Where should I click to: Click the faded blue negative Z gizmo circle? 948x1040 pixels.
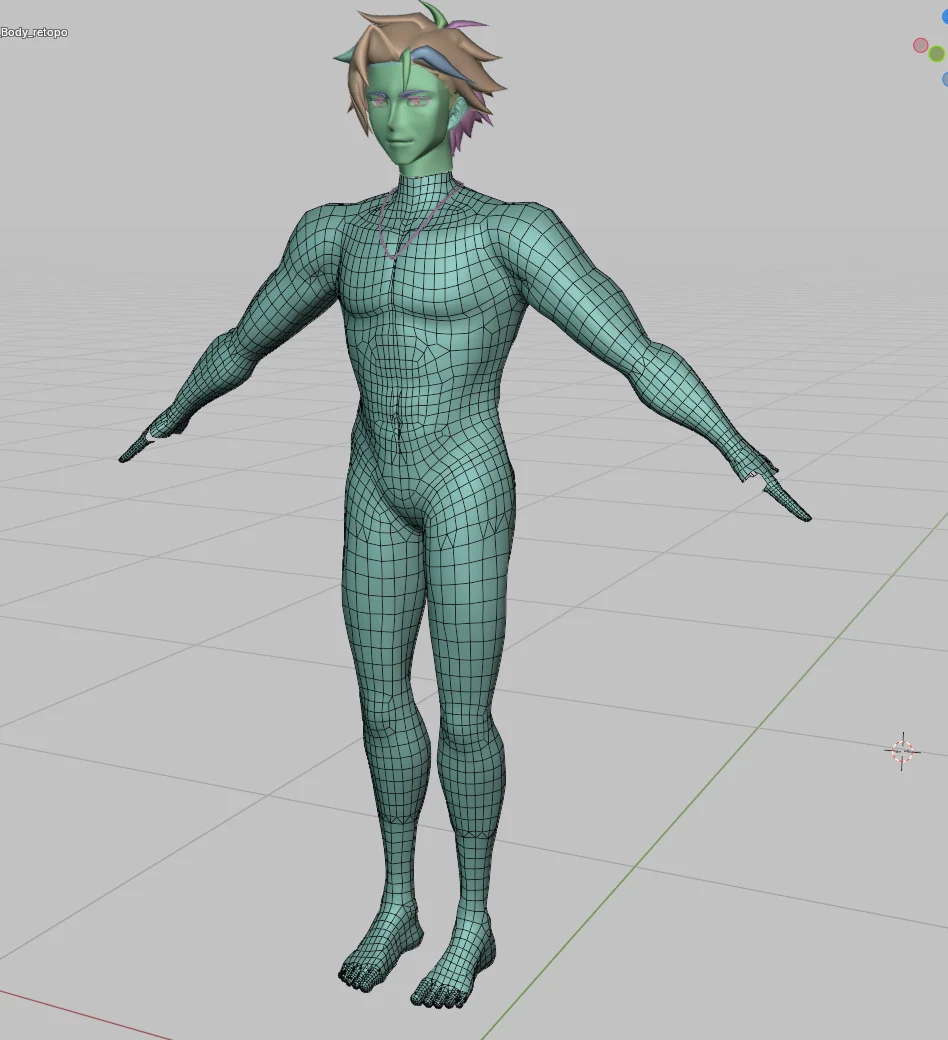[x=945, y=79]
